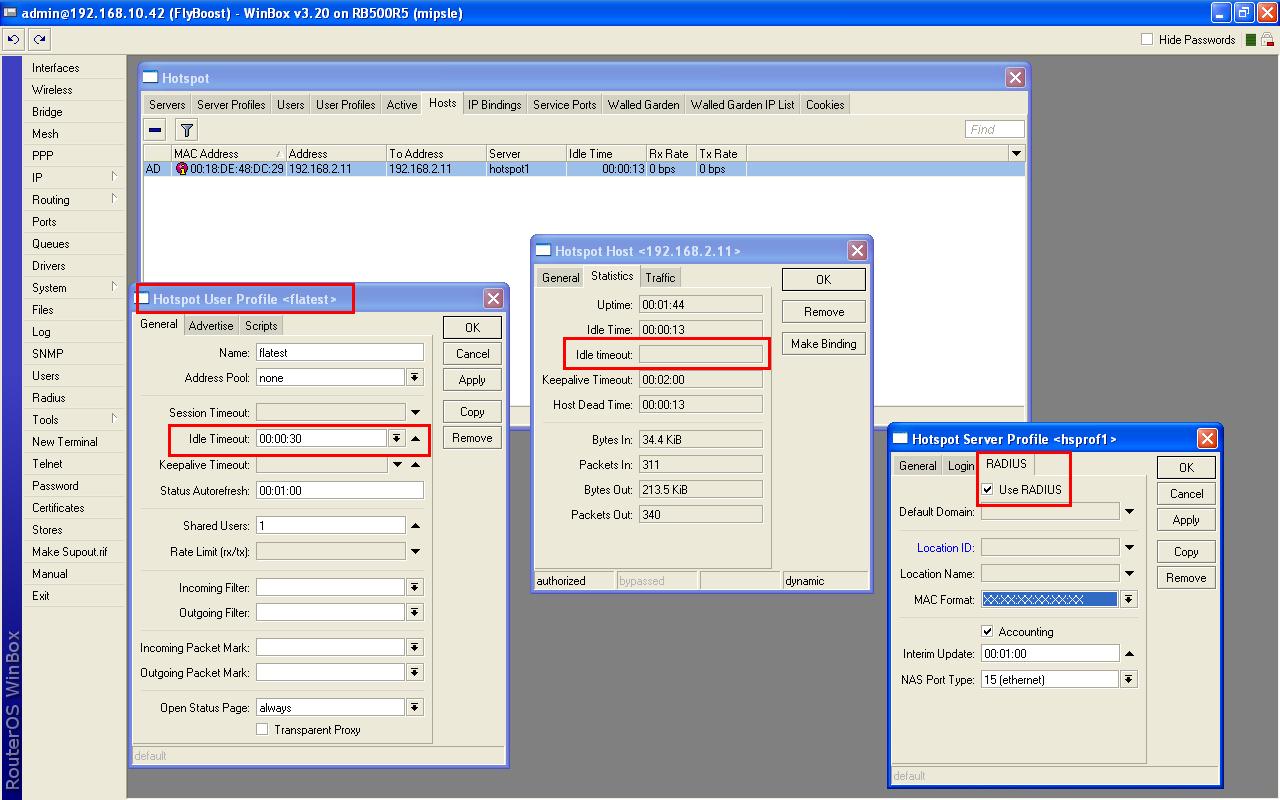
Task: Click the host icon beside the MAC address
Action: [182, 169]
